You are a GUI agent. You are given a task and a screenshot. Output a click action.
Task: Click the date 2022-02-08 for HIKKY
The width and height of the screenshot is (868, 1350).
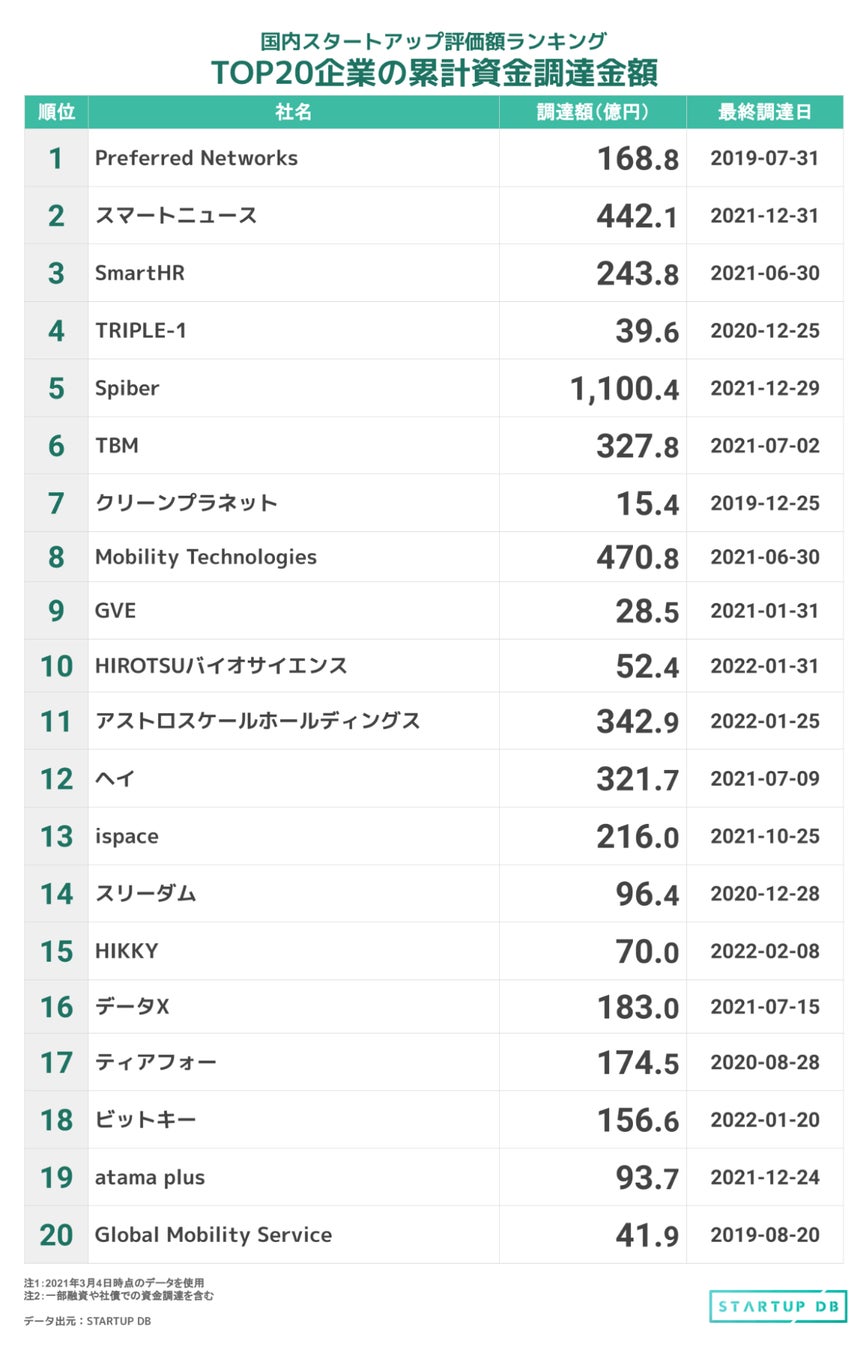click(x=764, y=951)
